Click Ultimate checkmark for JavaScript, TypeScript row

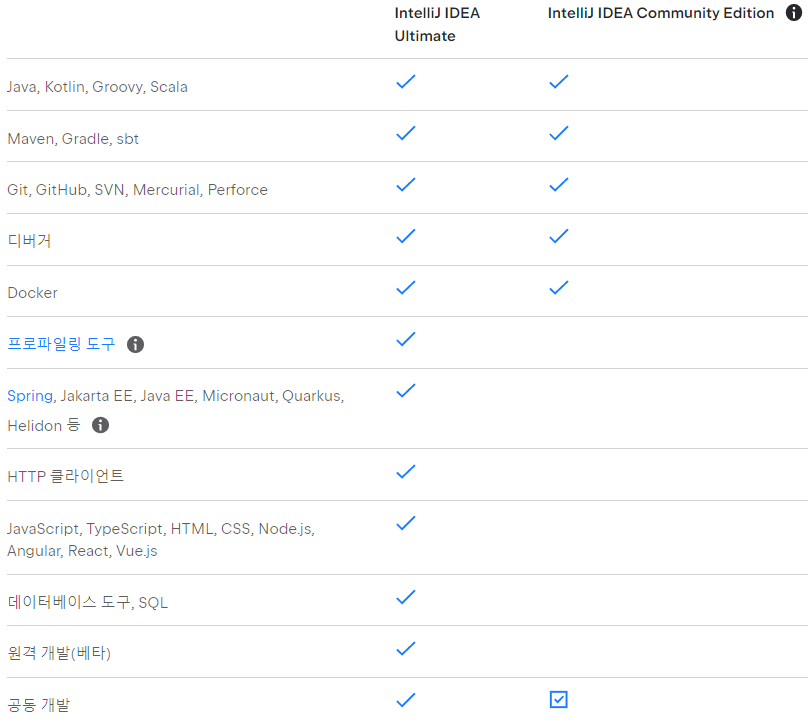click(x=405, y=523)
